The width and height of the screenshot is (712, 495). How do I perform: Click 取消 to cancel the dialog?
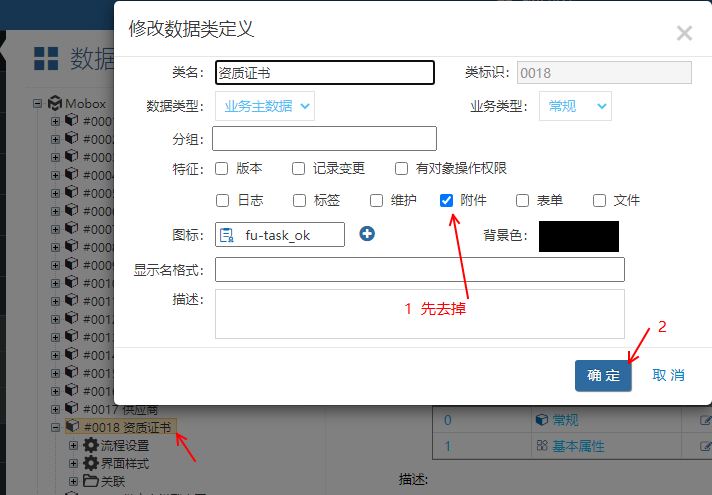click(x=668, y=375)
